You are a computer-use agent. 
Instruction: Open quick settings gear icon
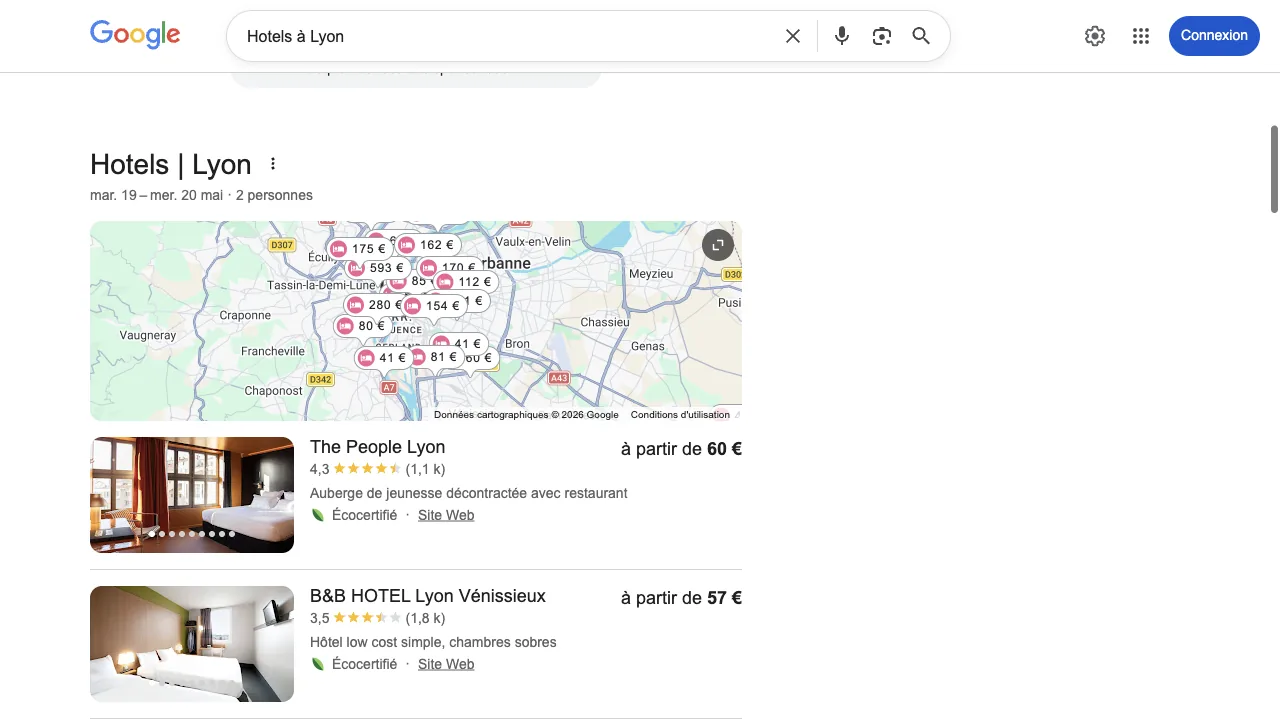(x=1095, y=36)
